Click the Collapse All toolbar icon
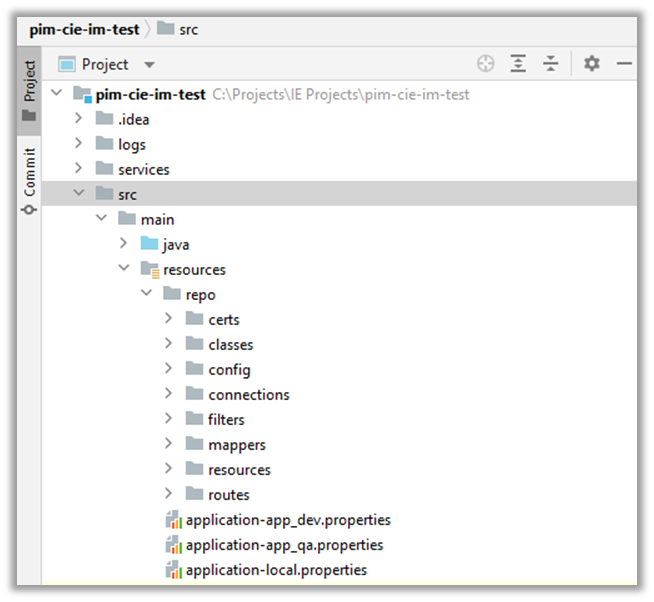 pyautogui.click(x=551, y=64)
